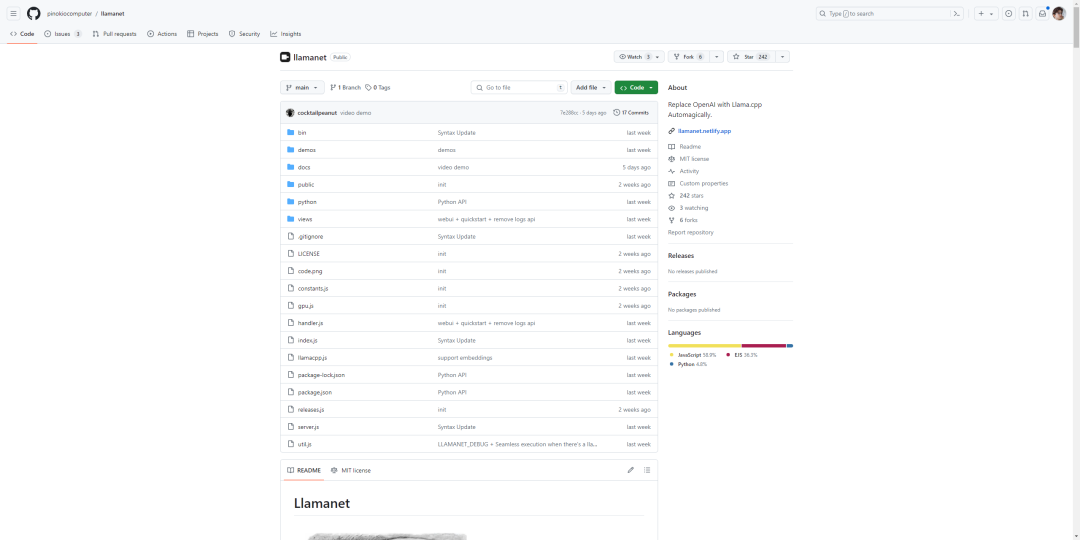1080x540 pixels.
Task: Expand the Star lists dropdown arrow
Action: tap(782, 57)
